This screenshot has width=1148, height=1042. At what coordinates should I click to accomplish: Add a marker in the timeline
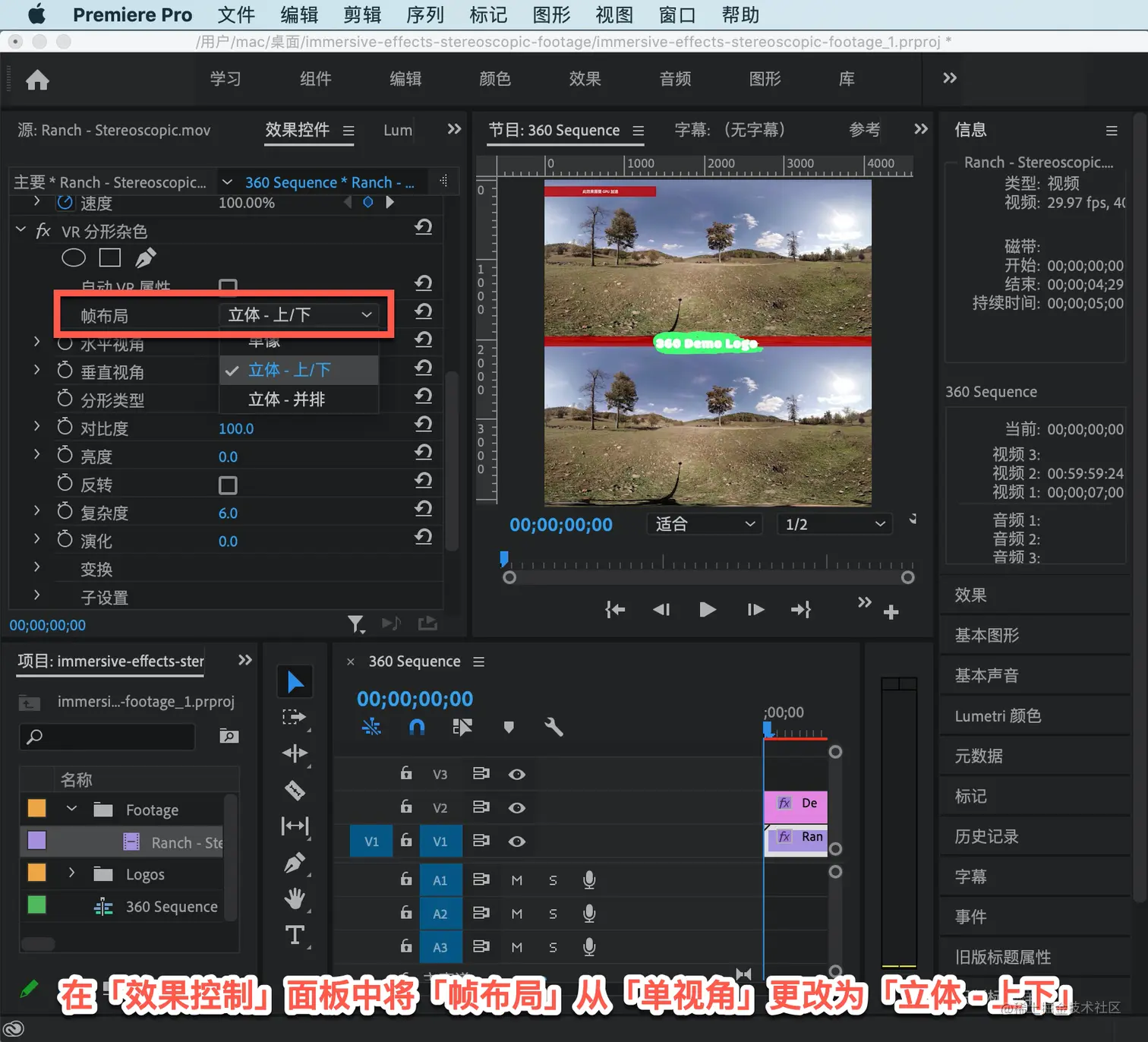pos(509,728)
